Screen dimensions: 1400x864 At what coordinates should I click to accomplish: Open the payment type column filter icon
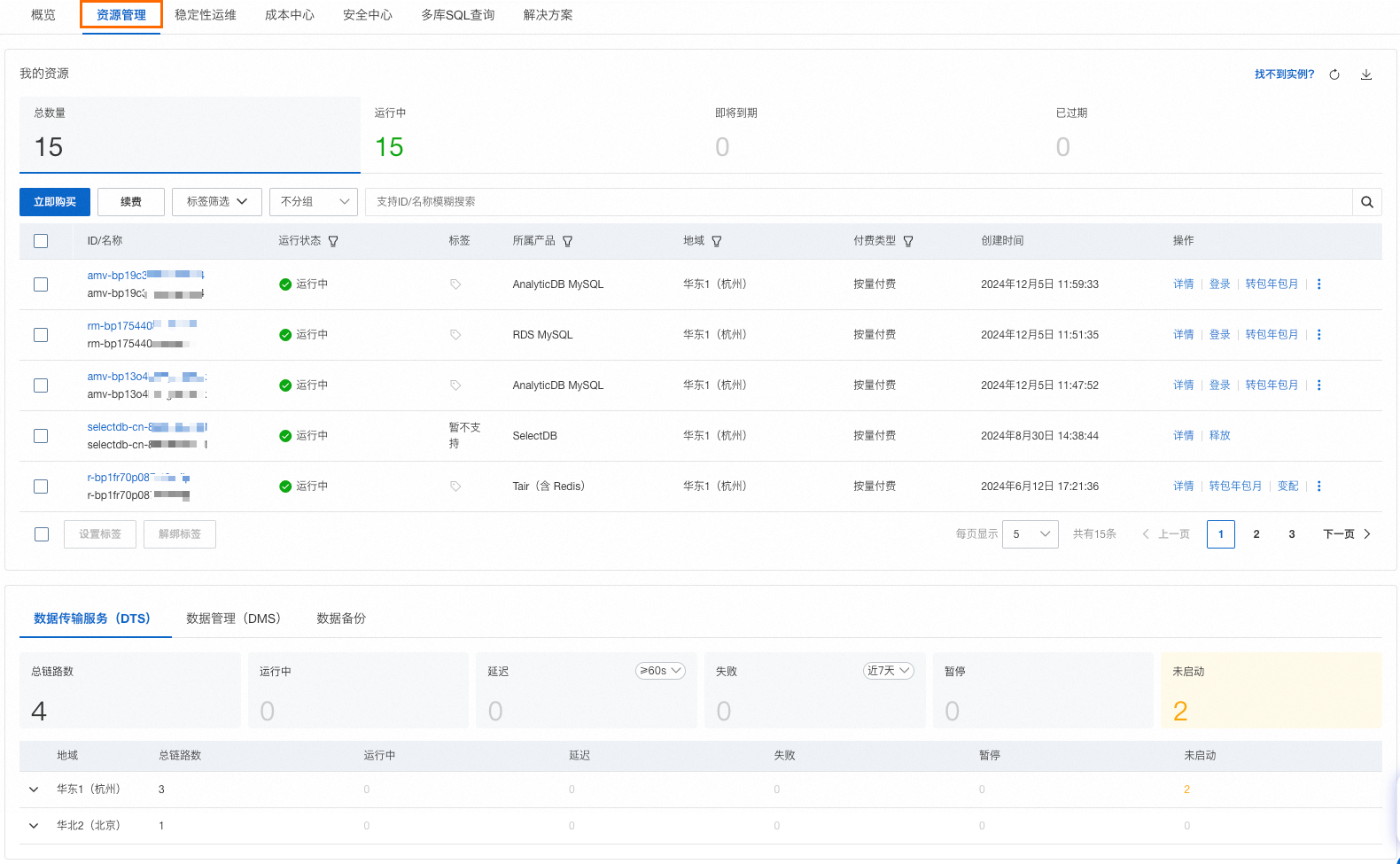click(908, 241)
